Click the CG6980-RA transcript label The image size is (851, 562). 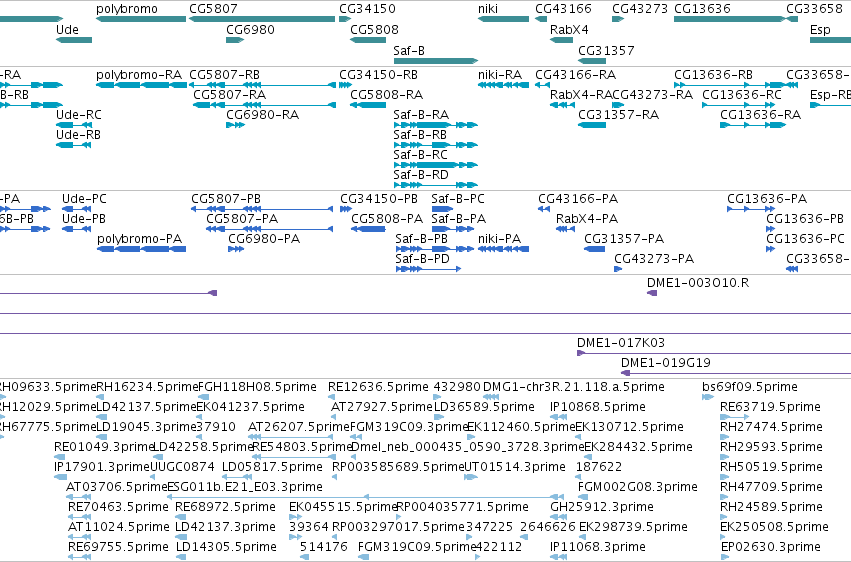(263, 114)
